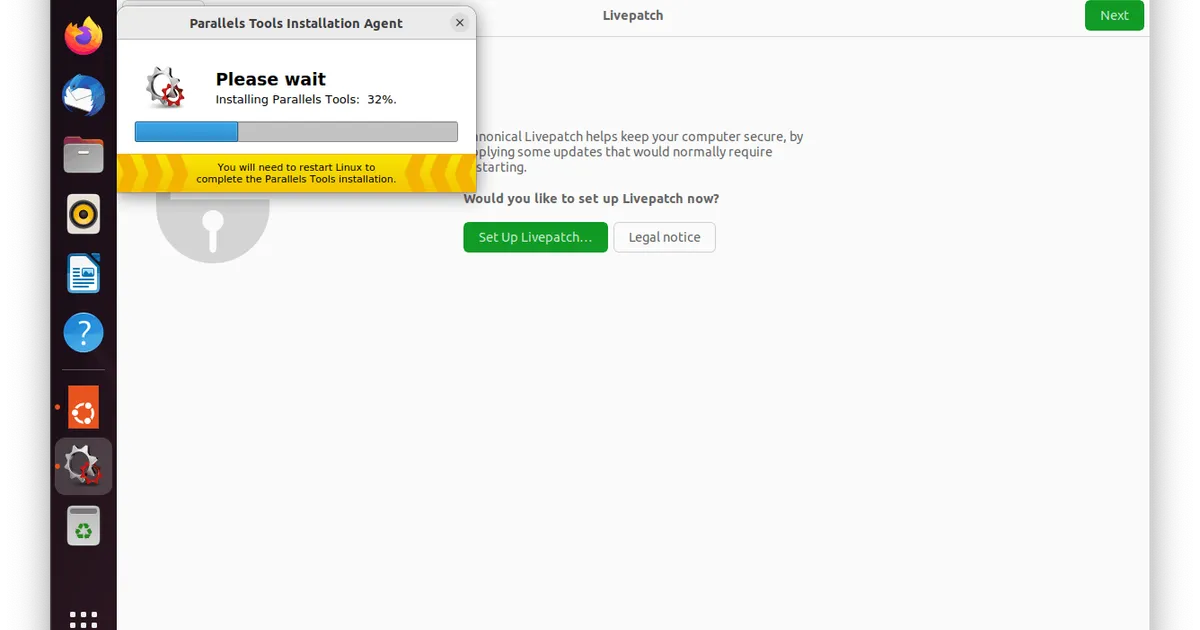The height and width of the screenshot is (630, 1200).
Task: Click Set Up Livepatch button
Action: pyautogui.click(x=535, y=237)
